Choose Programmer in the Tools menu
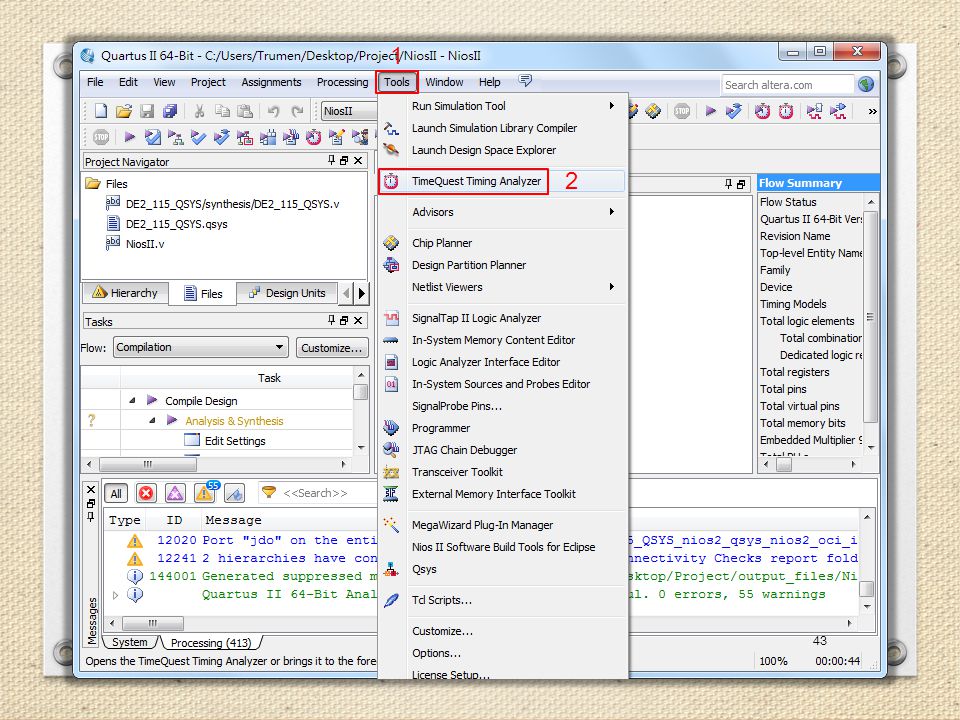Viewport: 960px width, 720px height. pyautogui.click(x=503, y=428)
